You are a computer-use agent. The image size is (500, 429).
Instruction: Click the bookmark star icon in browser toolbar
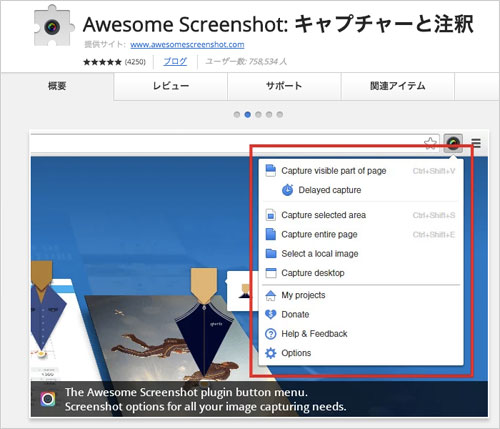430,143
